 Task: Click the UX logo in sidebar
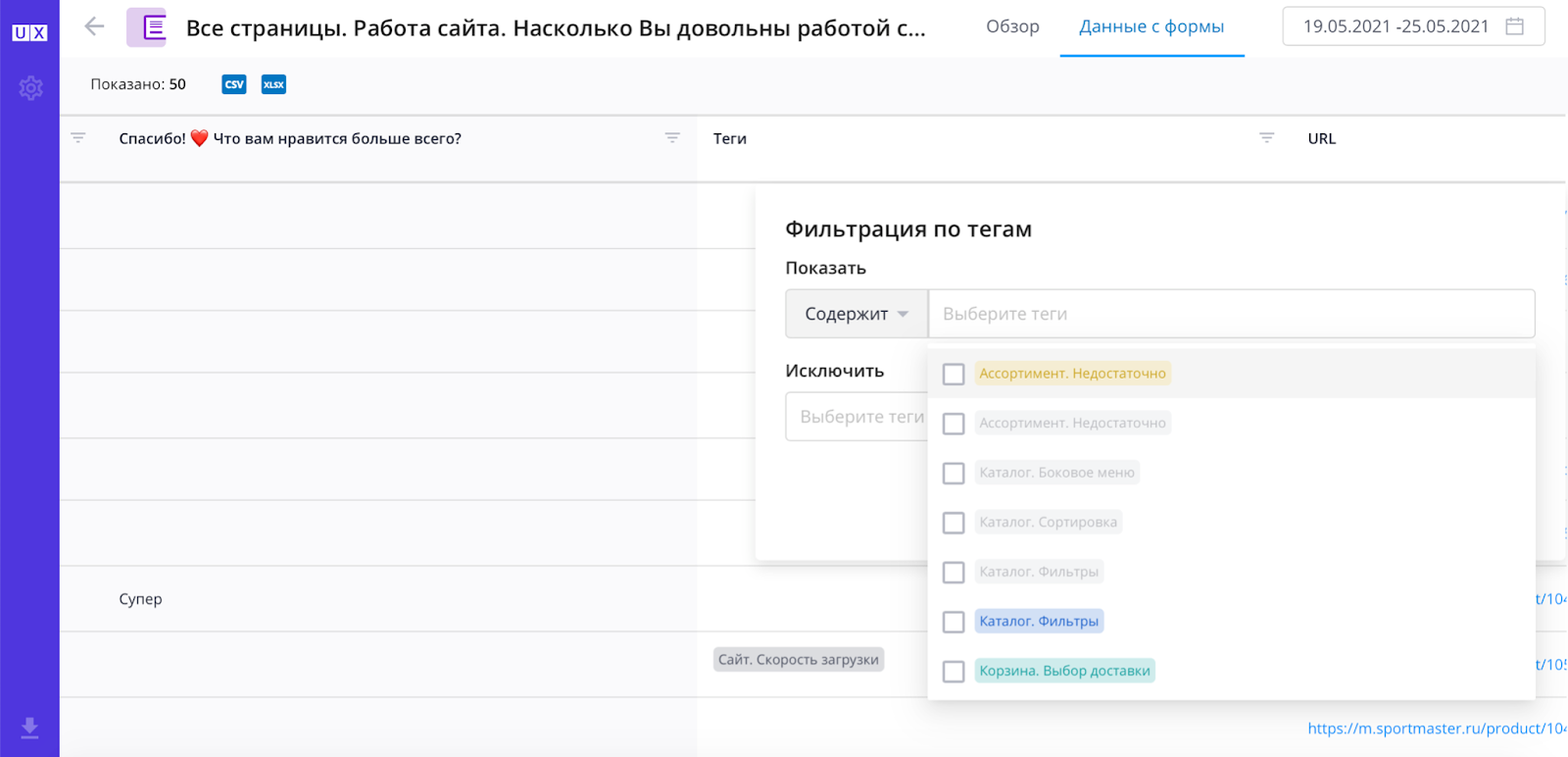tap(29, 32)
